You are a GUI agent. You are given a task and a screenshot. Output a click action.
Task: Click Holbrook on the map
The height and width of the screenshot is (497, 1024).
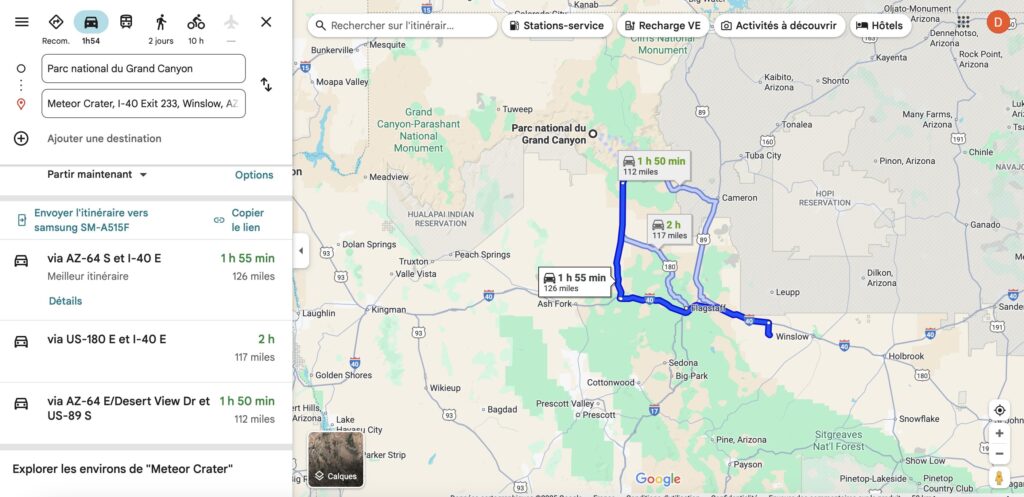pyautogui.click(x=906, y=357)
